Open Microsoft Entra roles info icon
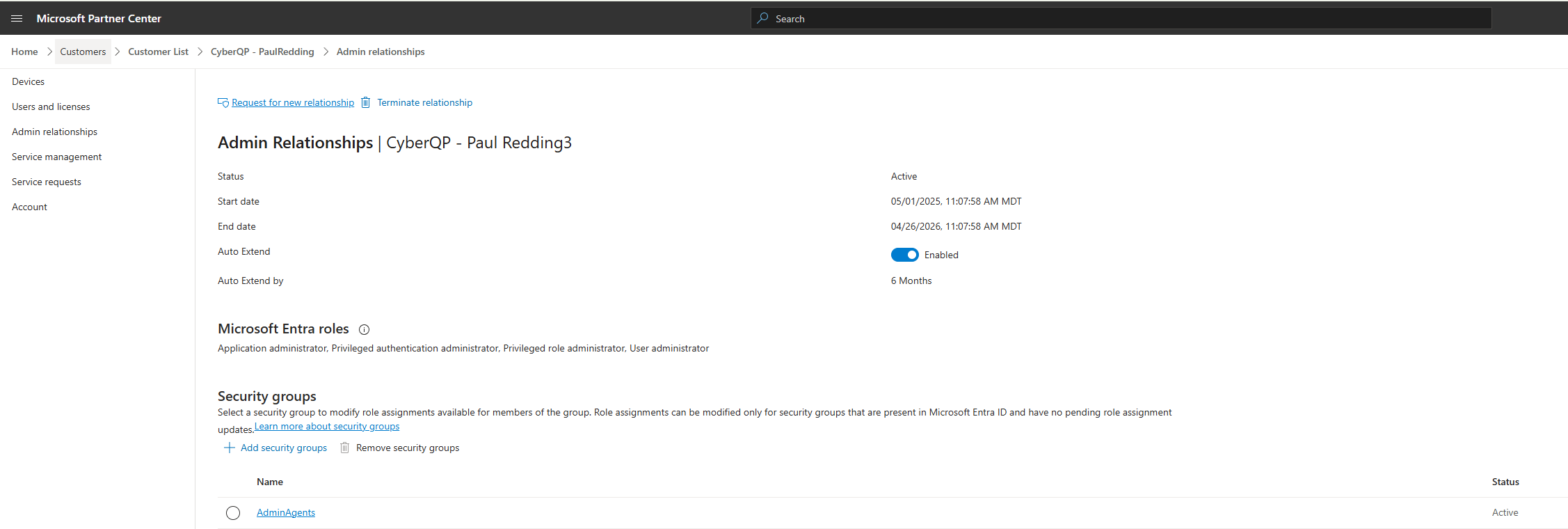The width and height of the screenshot is (1568, 529). tap(364, 330)
